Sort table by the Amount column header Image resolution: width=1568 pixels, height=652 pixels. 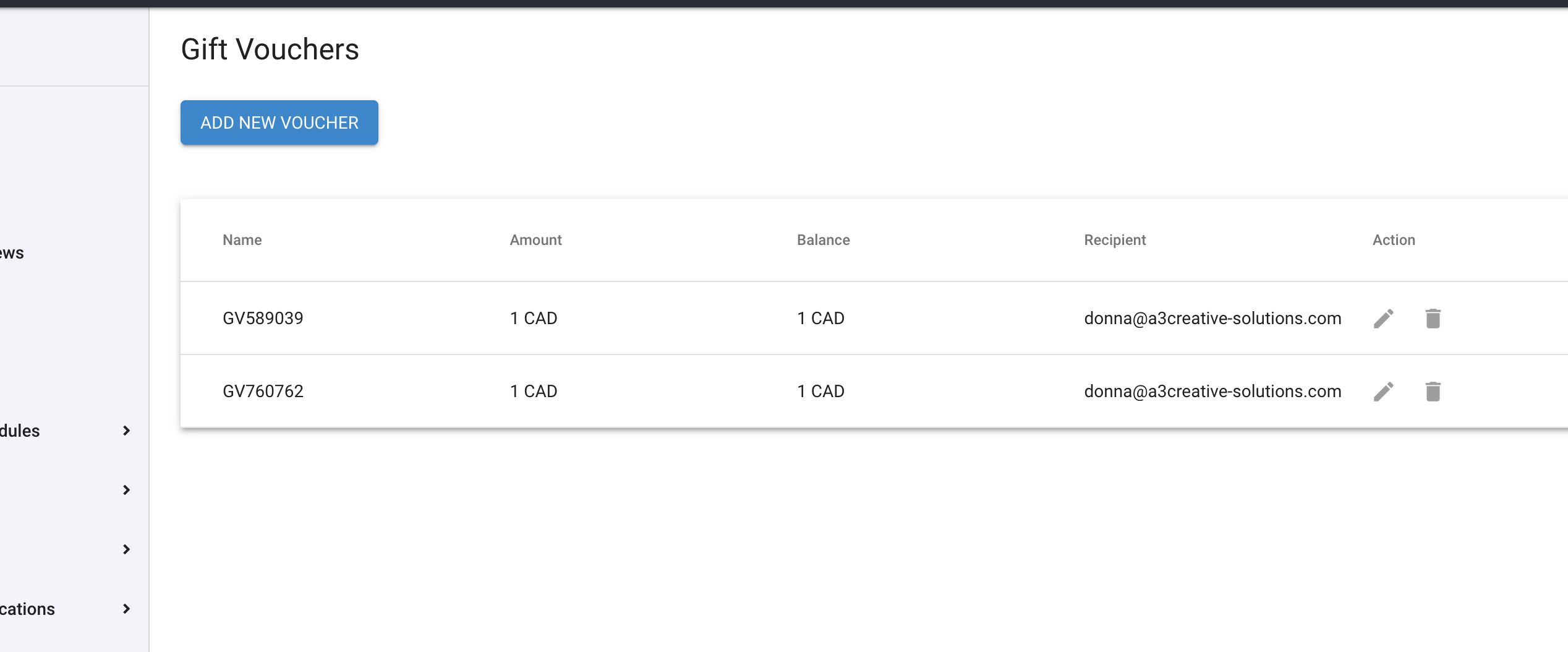click(x=535, y=240)
